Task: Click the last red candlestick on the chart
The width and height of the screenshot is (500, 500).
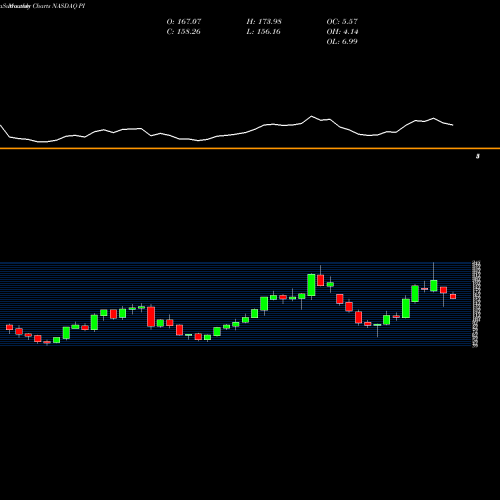Action: [453, 296]
